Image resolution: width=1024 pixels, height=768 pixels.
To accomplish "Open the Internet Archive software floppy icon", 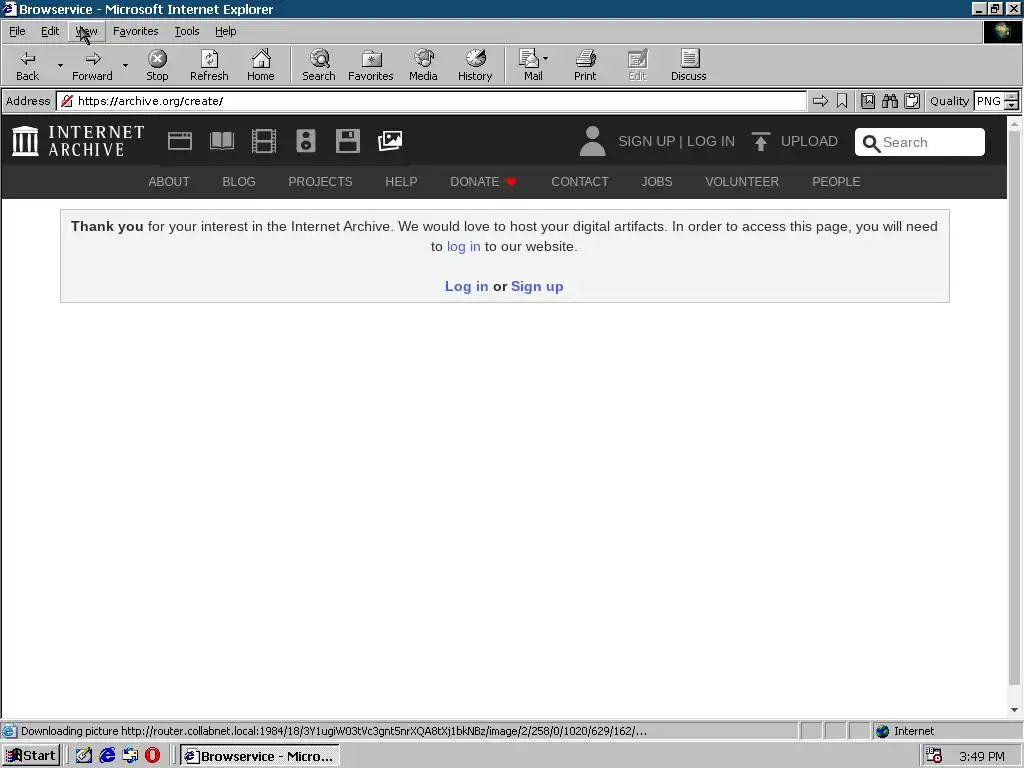I will (x=347, y=141).
